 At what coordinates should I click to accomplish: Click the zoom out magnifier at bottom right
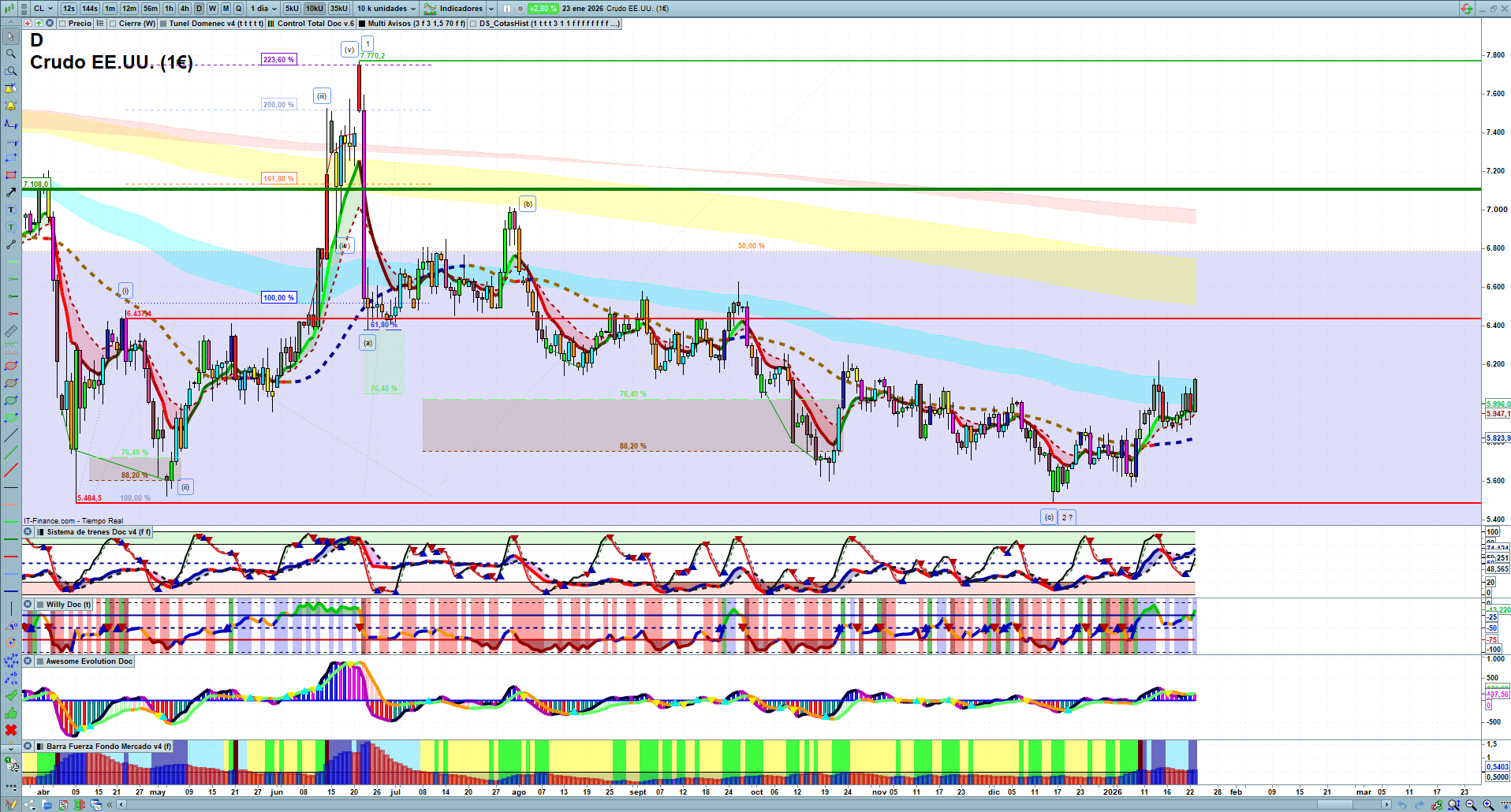coord(1471,805)
